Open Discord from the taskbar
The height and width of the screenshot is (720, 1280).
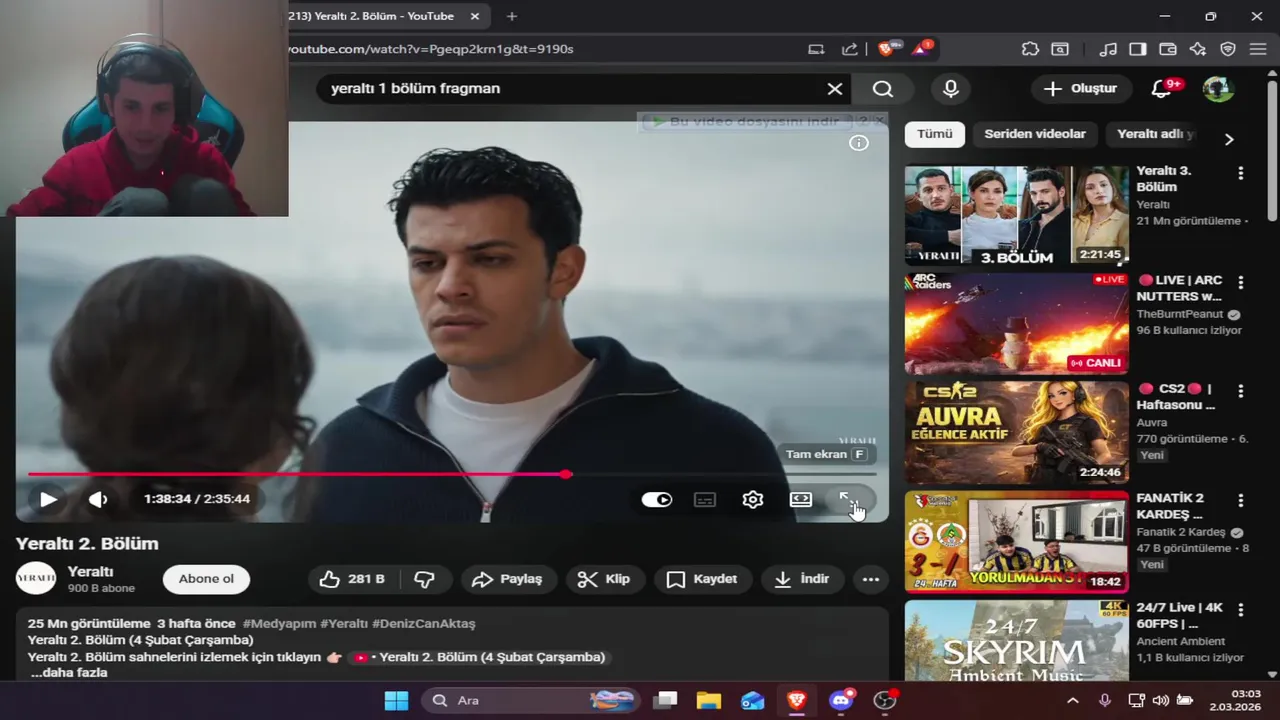click(x=841, y=700)
